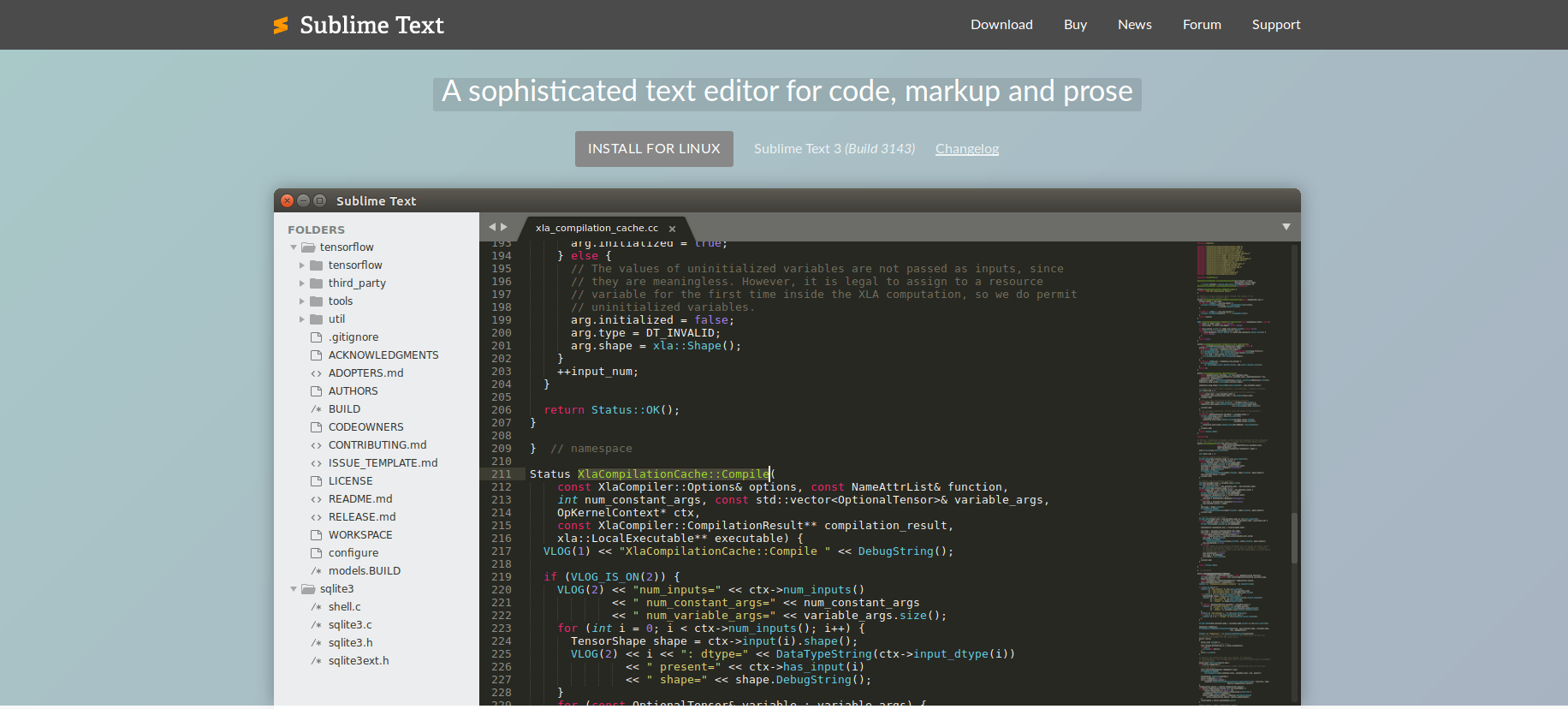1568x709 pixels.
Task: Click the forward navigation arrow in tab bar
Action: pyautogui.click(x=504, y=227)
